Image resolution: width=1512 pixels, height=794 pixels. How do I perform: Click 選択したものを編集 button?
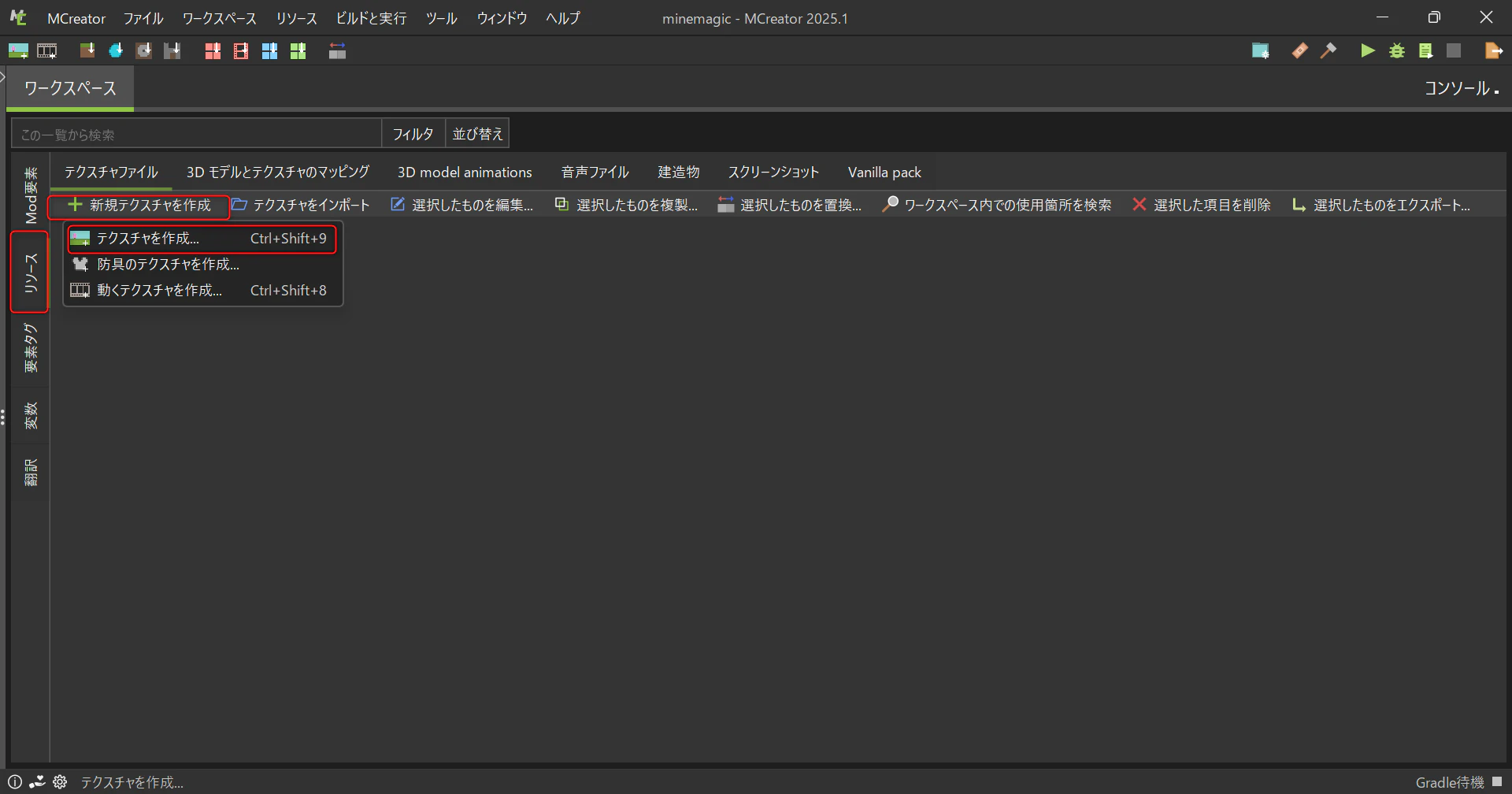462,206
